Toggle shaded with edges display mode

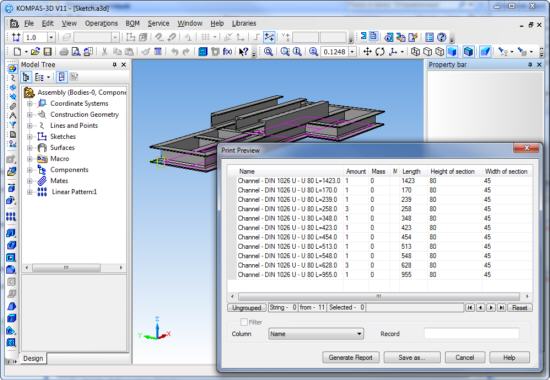[x=468, y=52]
